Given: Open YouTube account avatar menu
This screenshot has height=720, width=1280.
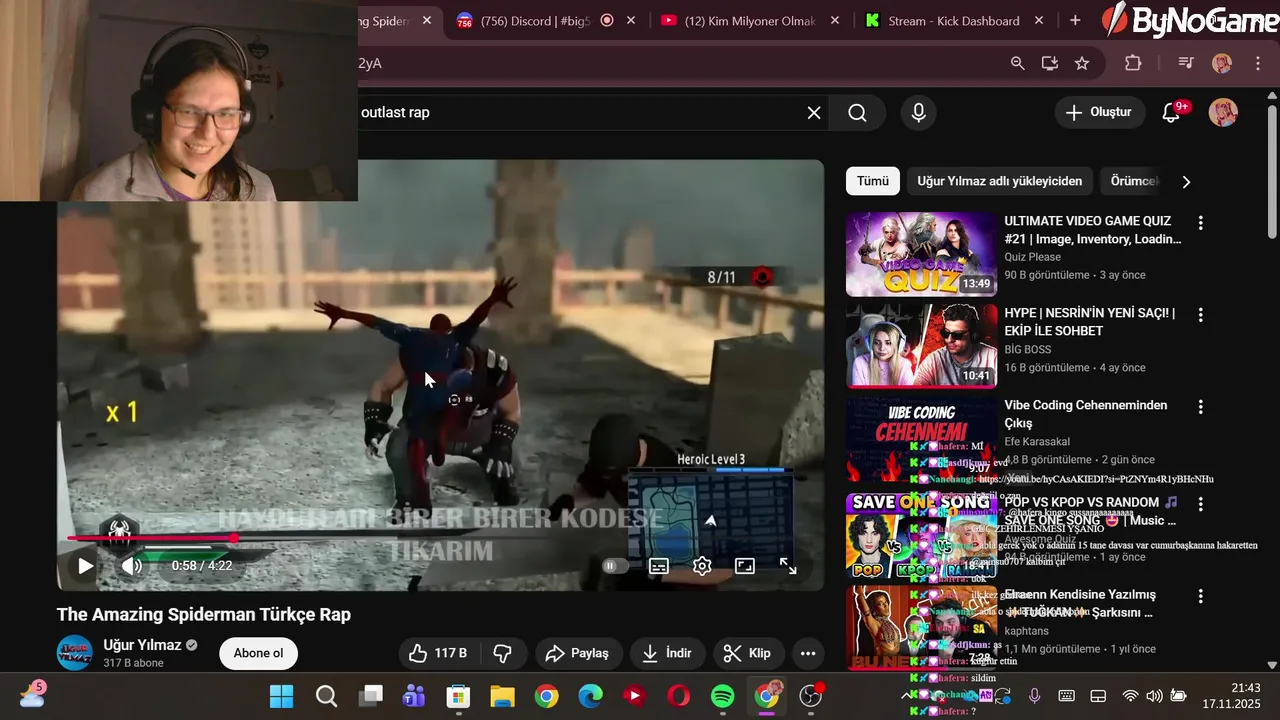Looking at the screenshot, I should tap(1223, 112).
